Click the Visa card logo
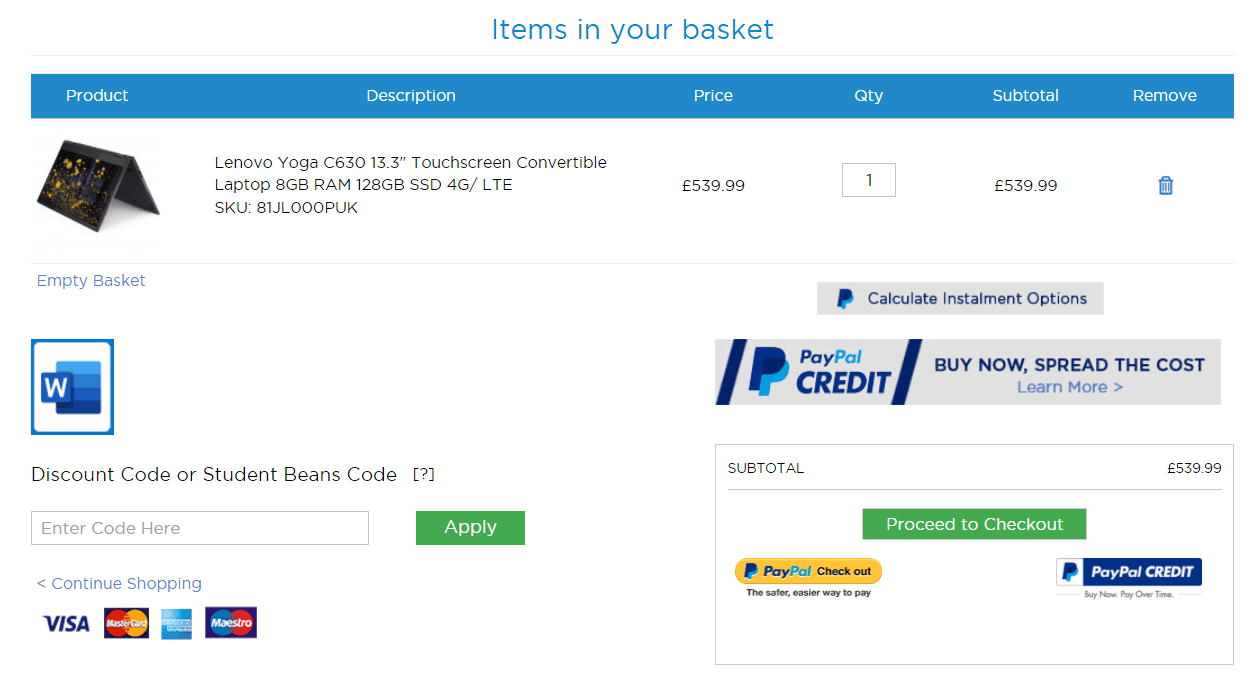This screenshot has width=1260, height=697. point(66,623)
